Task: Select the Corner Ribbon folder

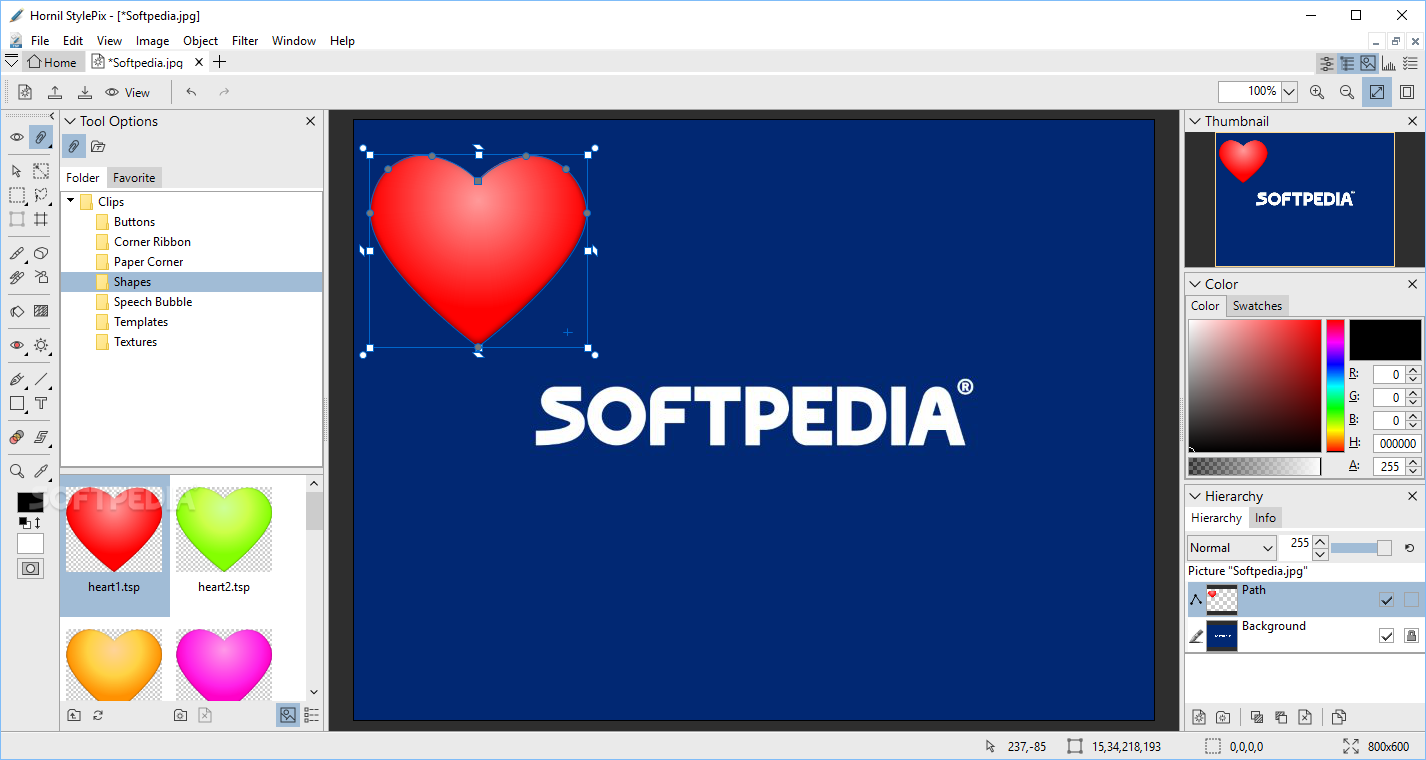Action: pyautogui.click(x=152, y=242)
